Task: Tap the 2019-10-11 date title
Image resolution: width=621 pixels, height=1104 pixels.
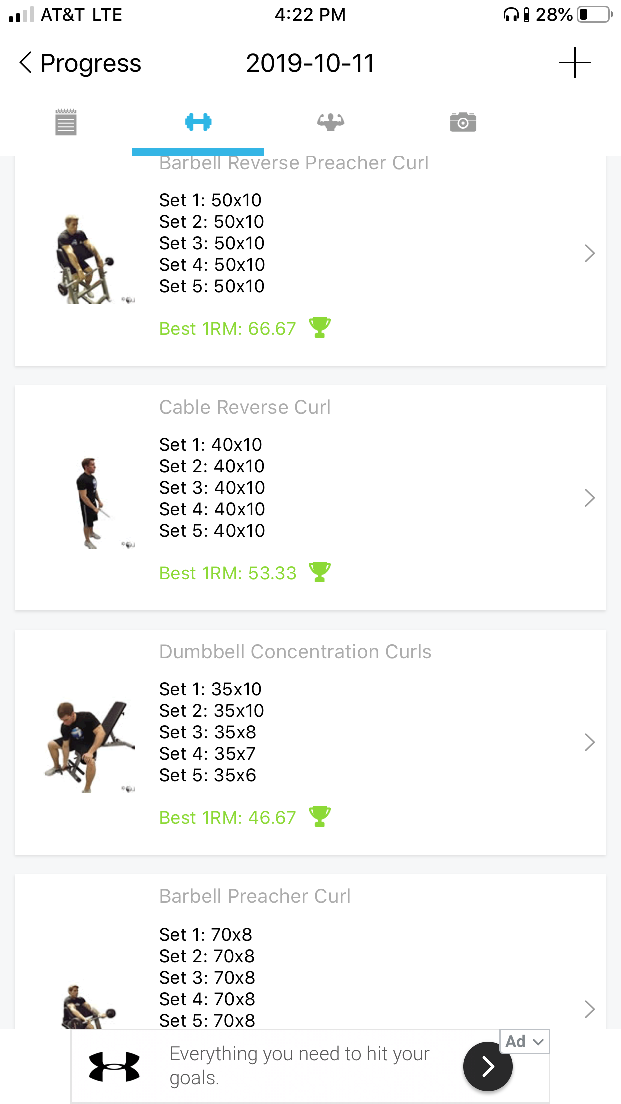Action: tap(310, 64)
